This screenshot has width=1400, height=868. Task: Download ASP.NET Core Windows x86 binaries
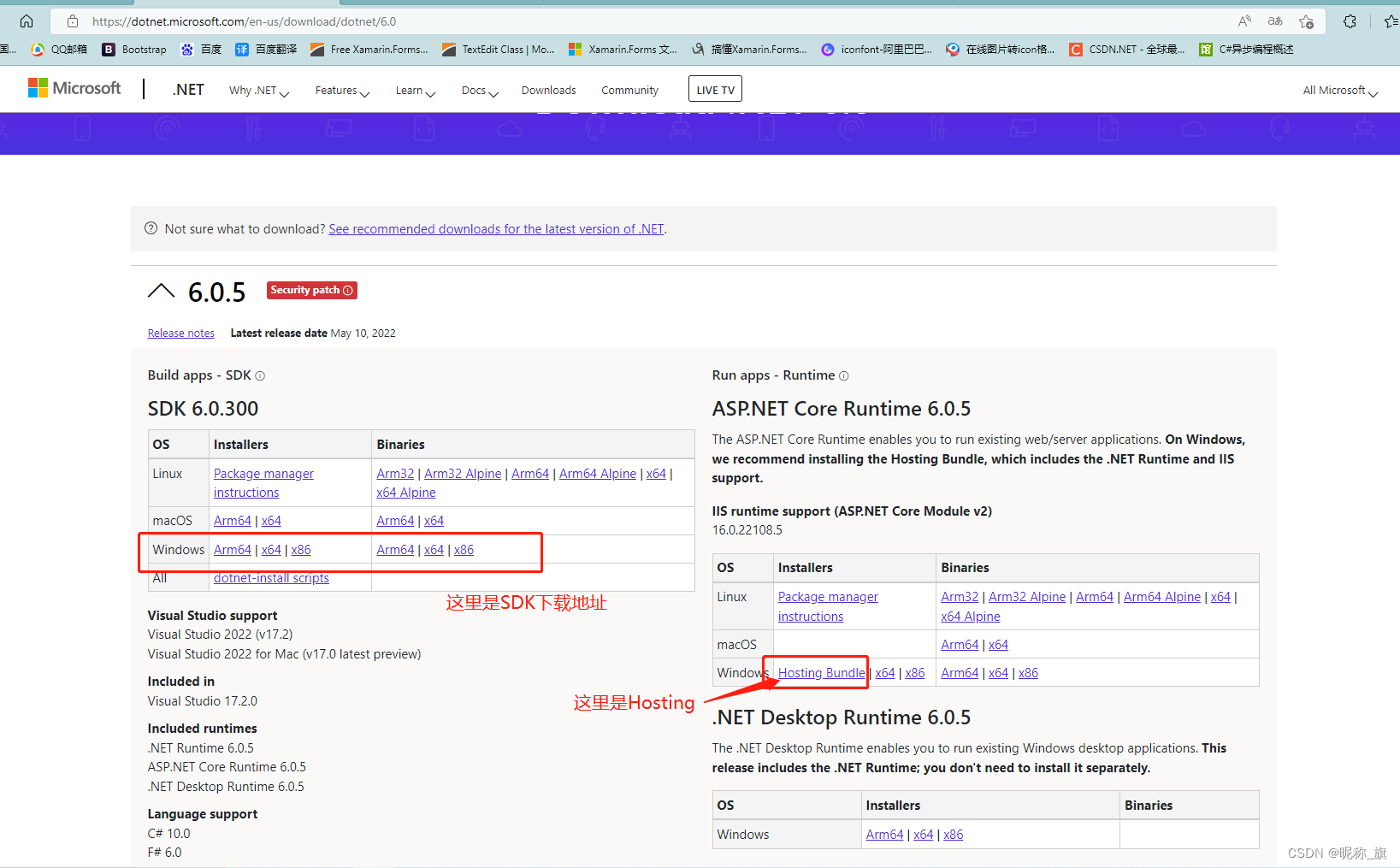1028,673
